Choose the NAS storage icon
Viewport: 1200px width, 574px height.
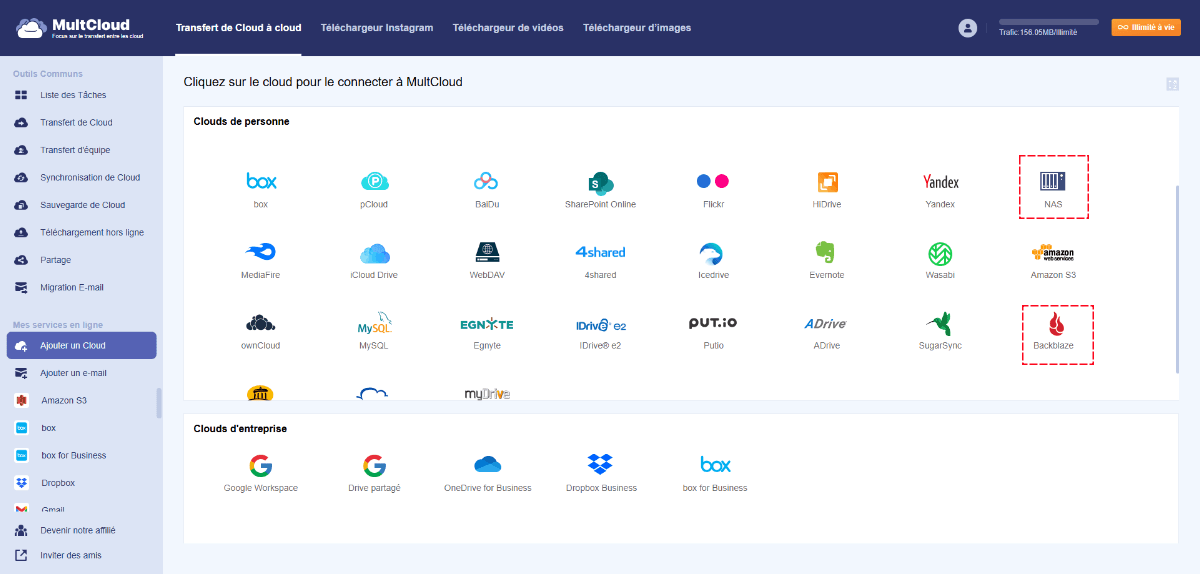(1052, 182)
